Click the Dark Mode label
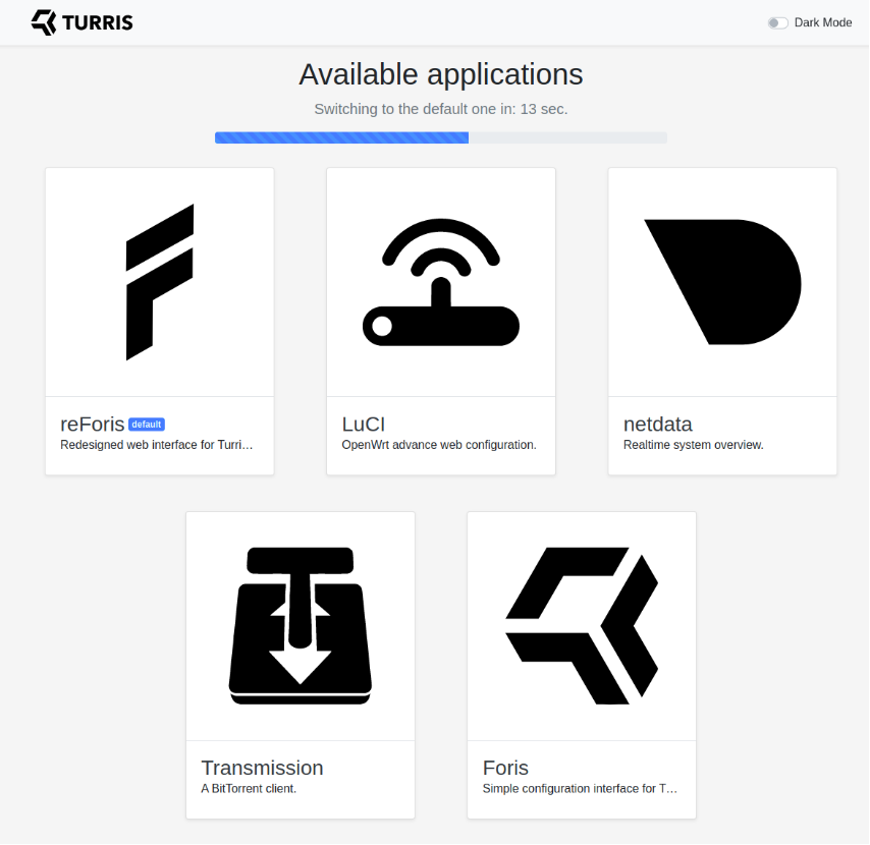Screen dimensions: 870x845 [x=823, y=23]
